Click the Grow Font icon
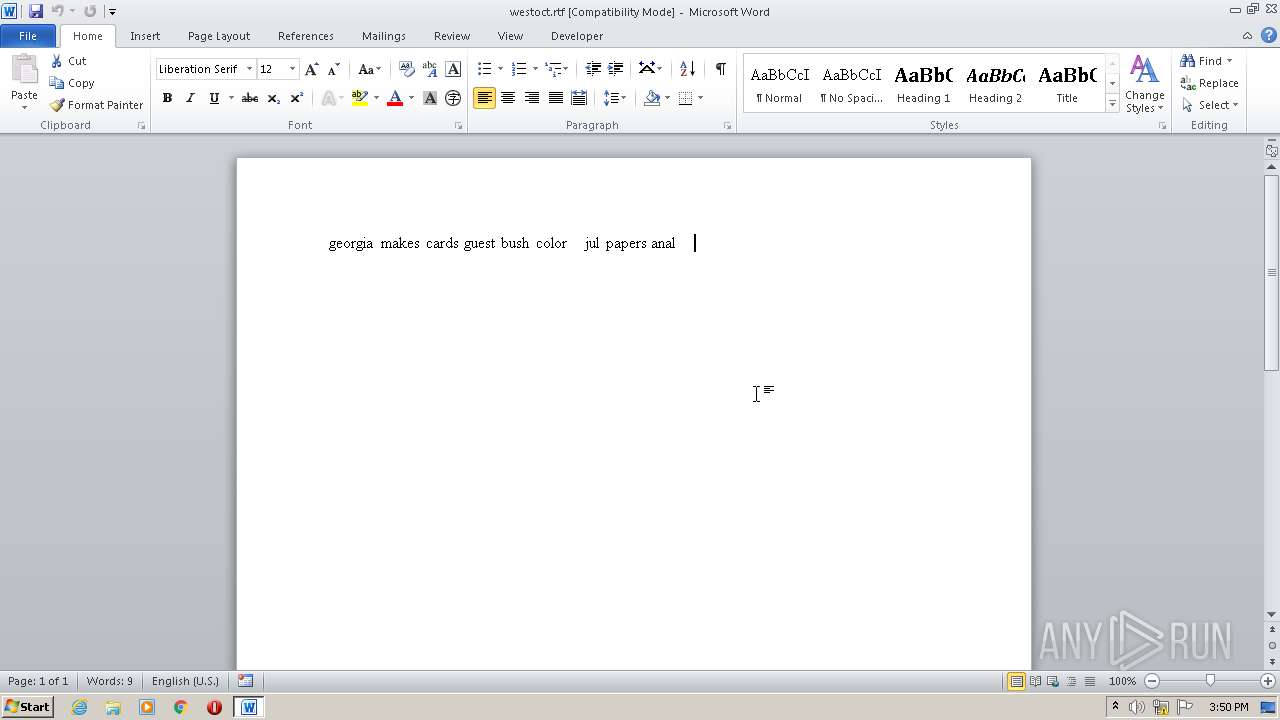 (312, 69)
